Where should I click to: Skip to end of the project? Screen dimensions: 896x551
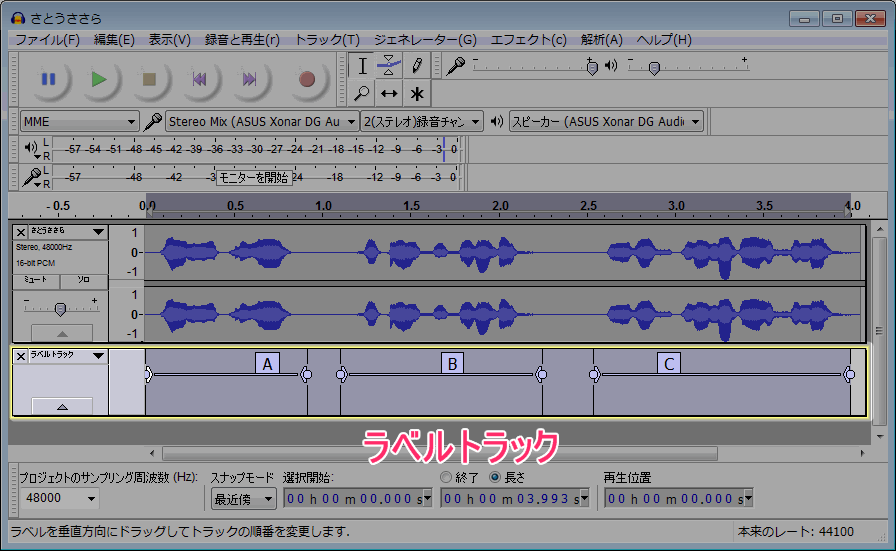249,79
